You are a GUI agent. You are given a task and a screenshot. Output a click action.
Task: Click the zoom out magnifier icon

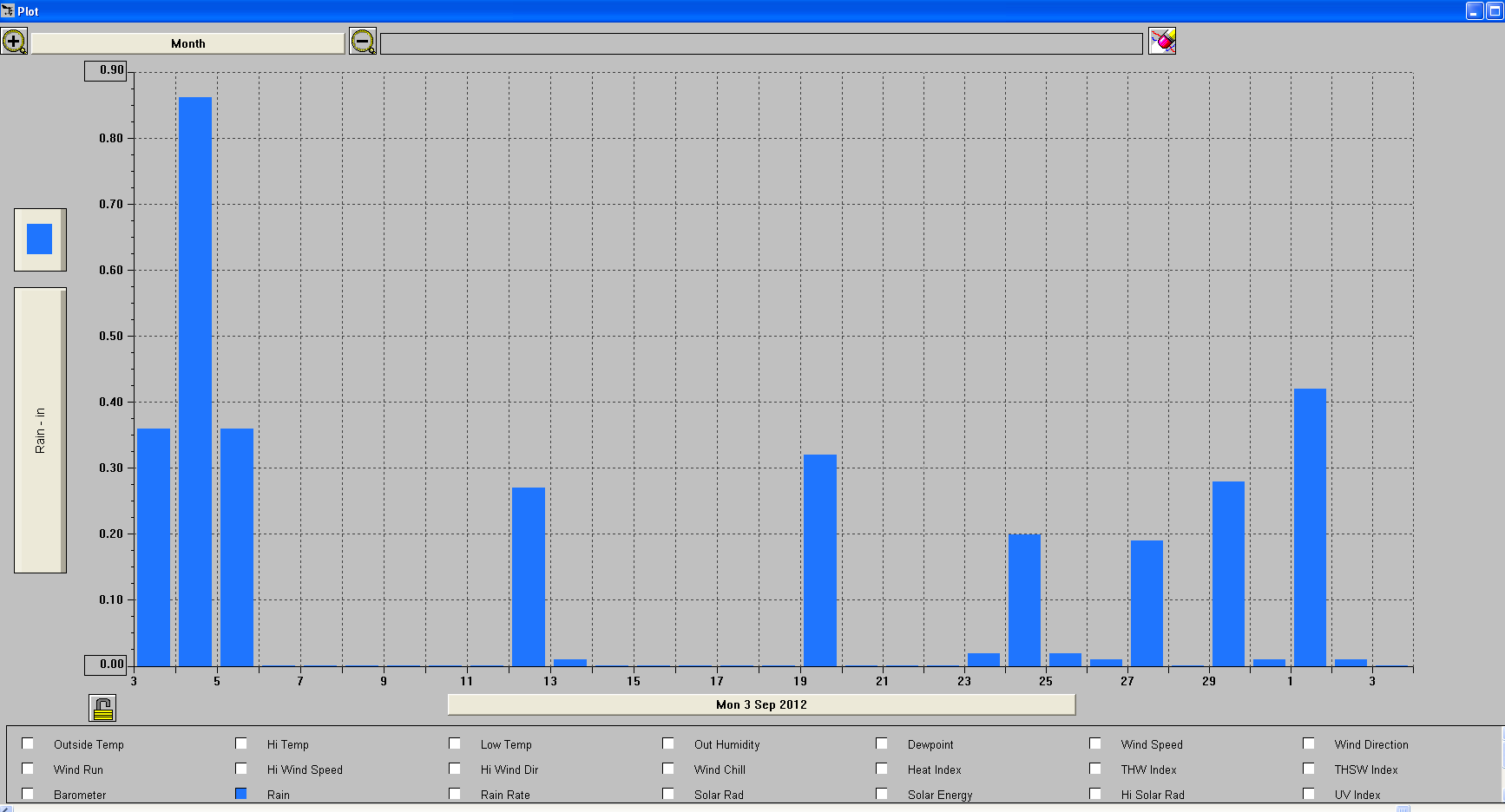363,42
